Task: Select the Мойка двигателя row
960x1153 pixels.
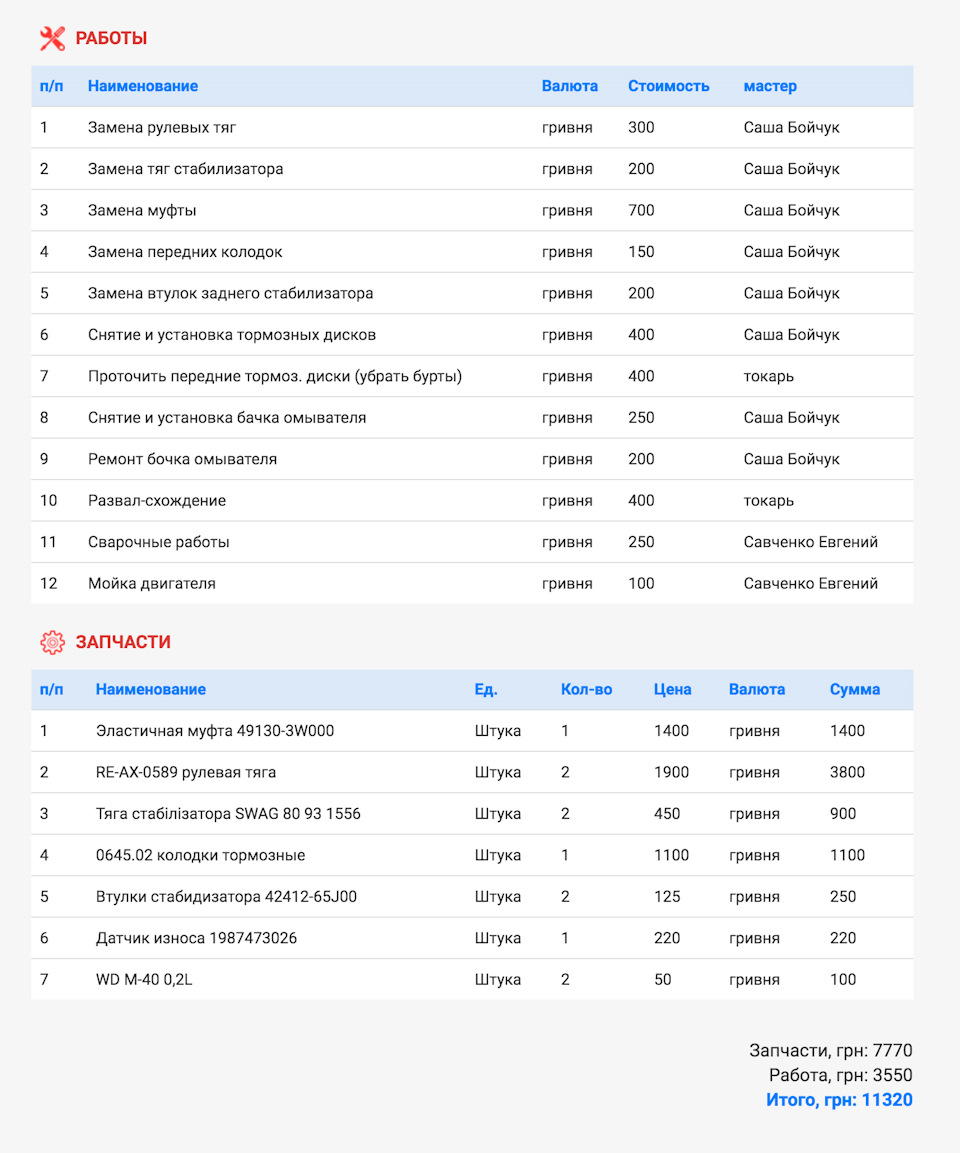Action: 152,584
